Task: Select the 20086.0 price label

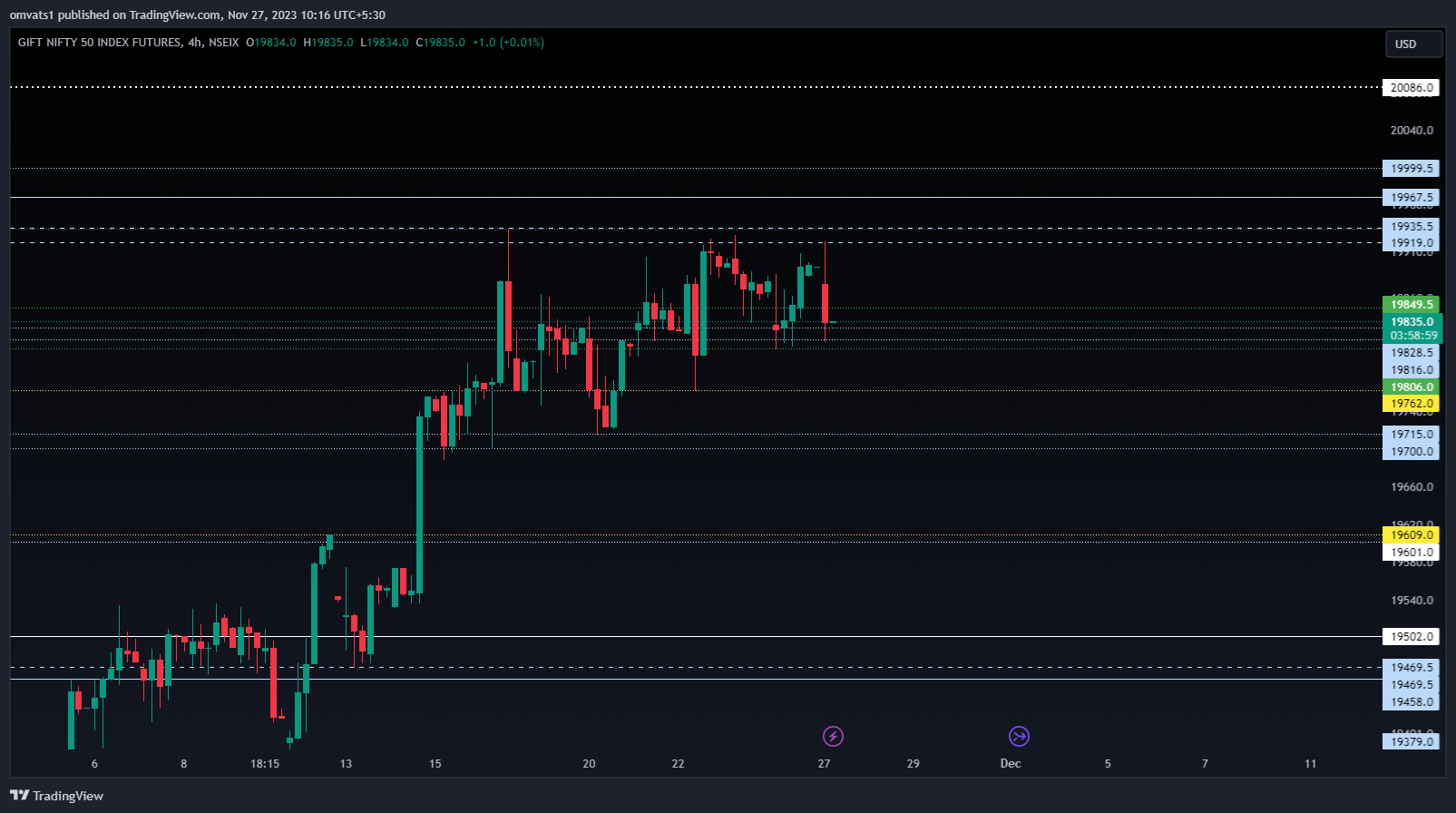Action: (x=1411, y=88)
